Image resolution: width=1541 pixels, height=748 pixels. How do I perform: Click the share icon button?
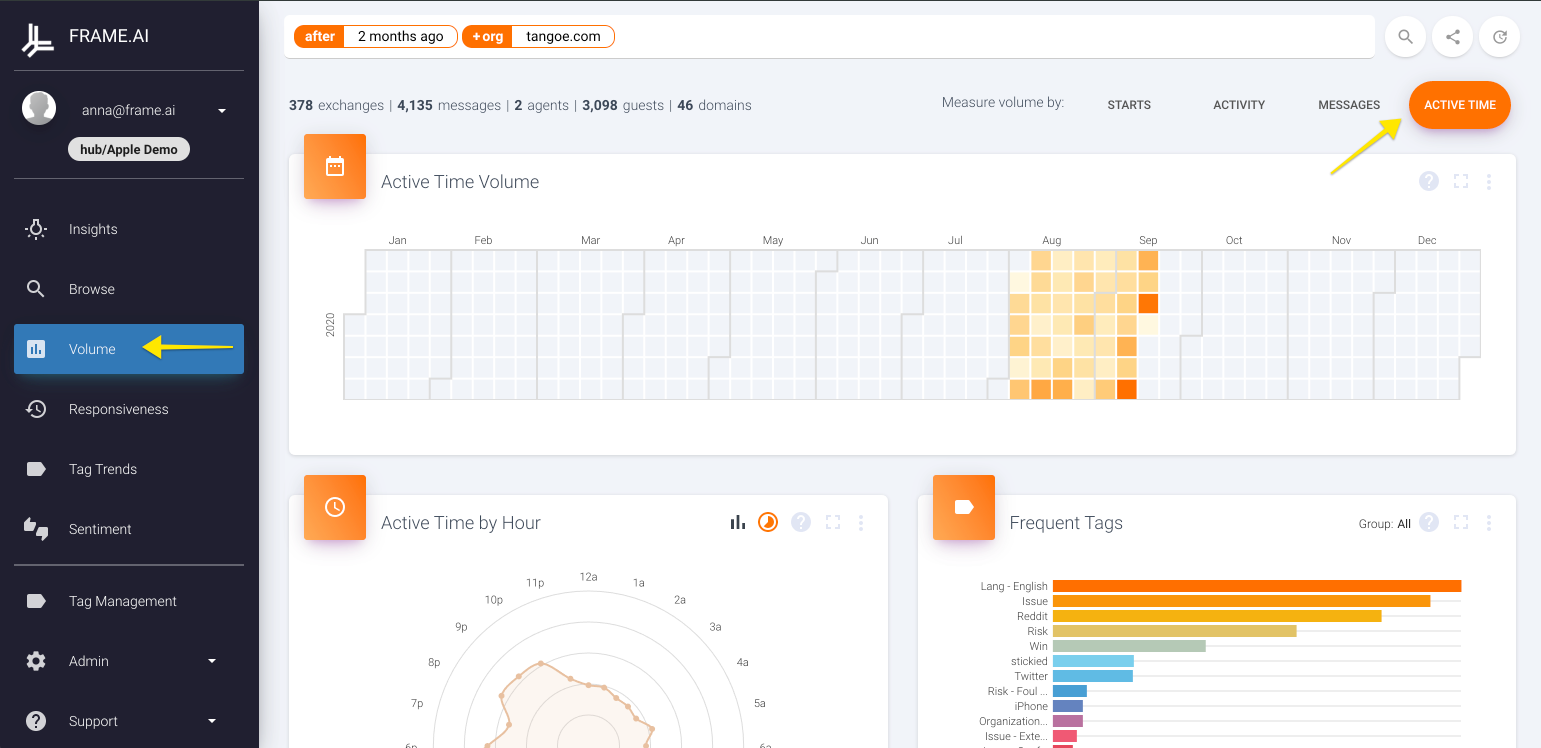(x=1453, y=37)
